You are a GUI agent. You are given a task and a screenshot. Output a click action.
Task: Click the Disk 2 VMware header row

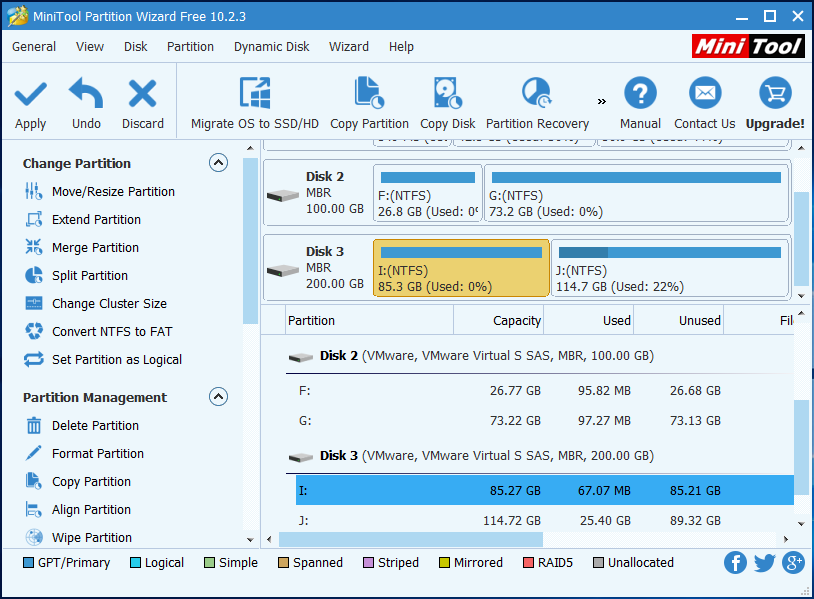pos(540,356)
